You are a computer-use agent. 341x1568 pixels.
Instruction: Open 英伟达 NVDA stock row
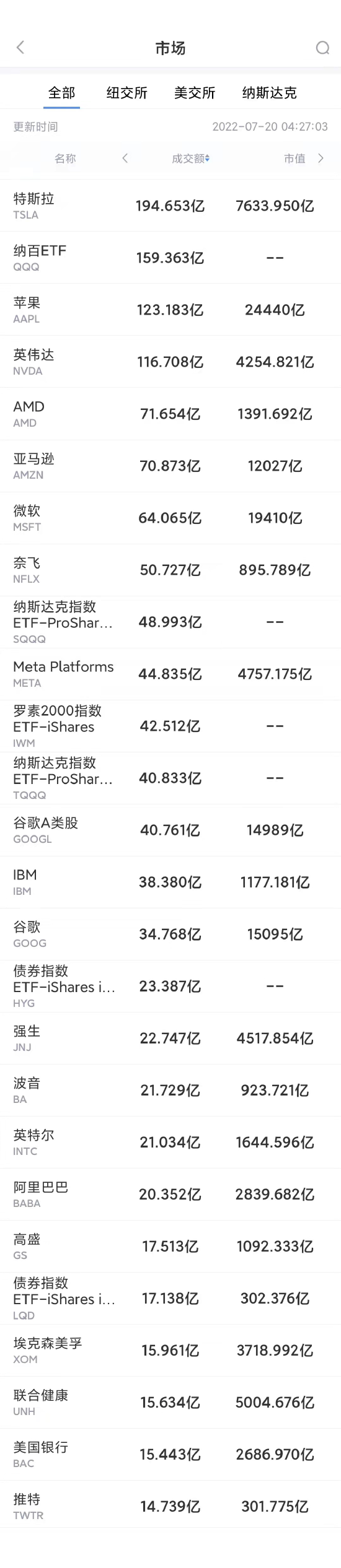click(170, 362)
